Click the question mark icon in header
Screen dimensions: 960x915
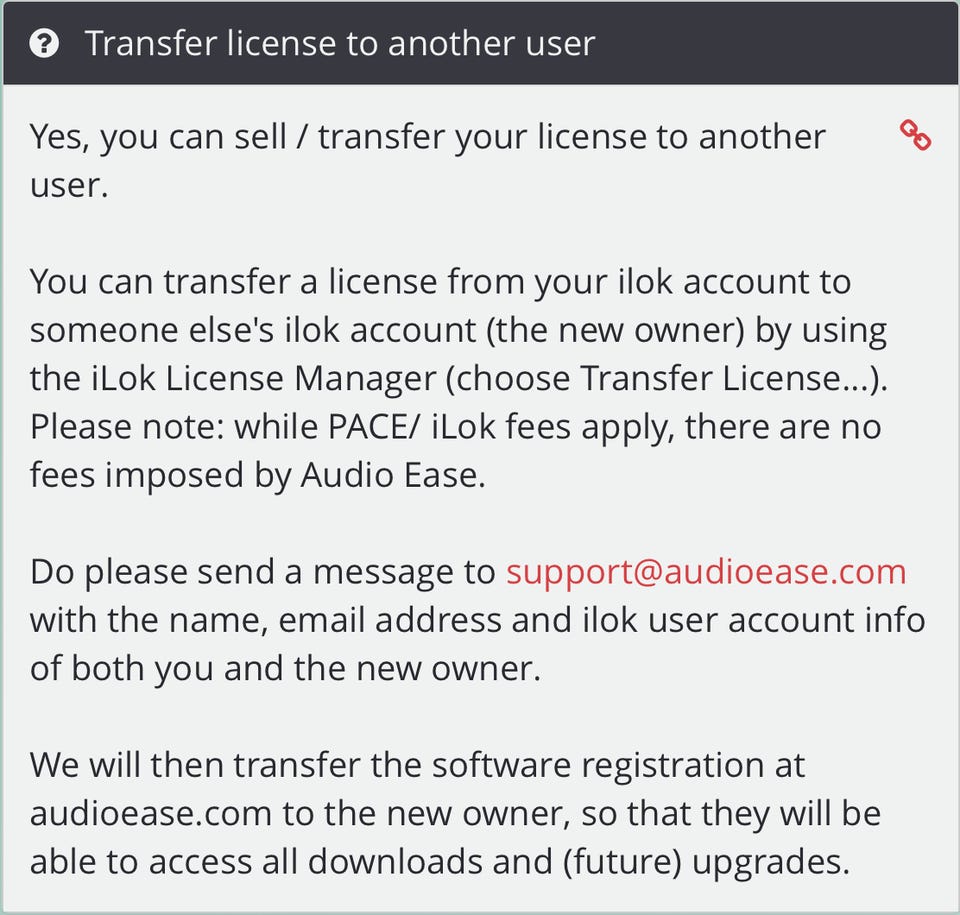pyautogui.click(x=44, y=44)
